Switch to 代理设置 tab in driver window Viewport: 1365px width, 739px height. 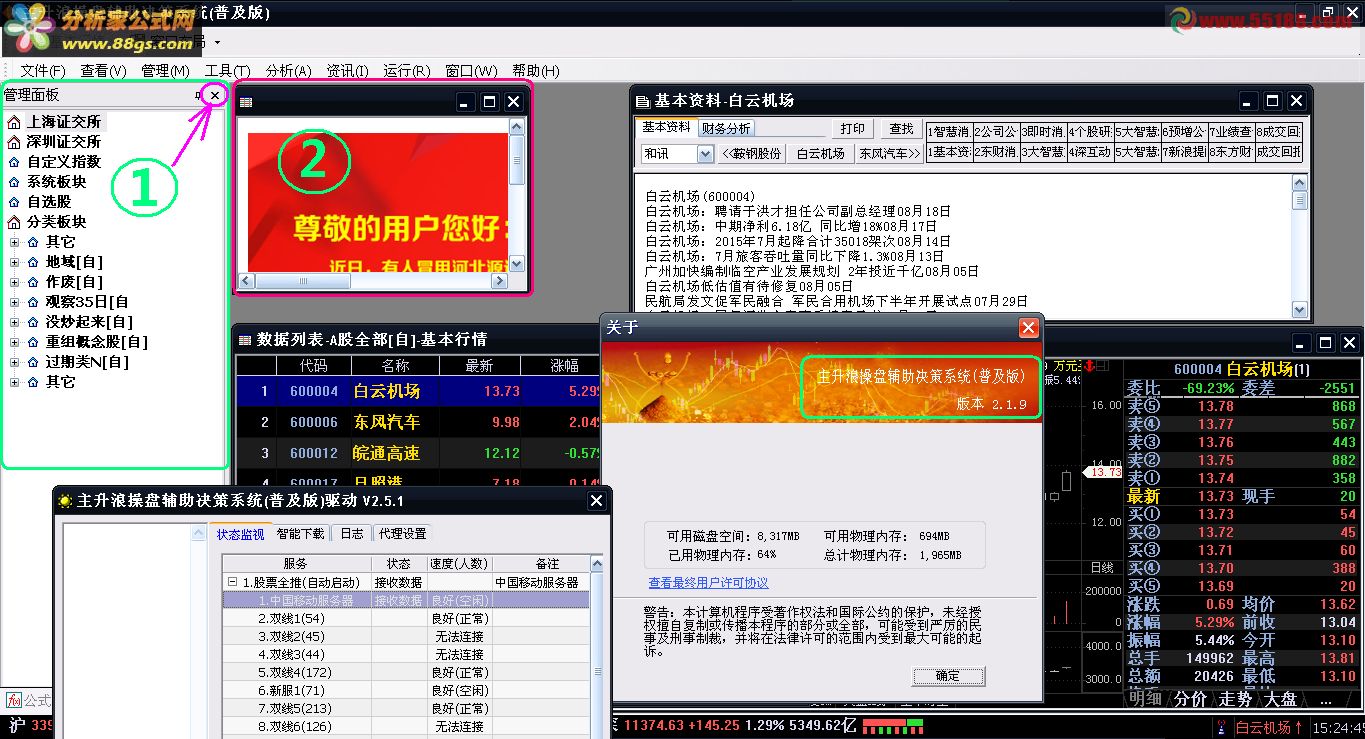point(402,534)
